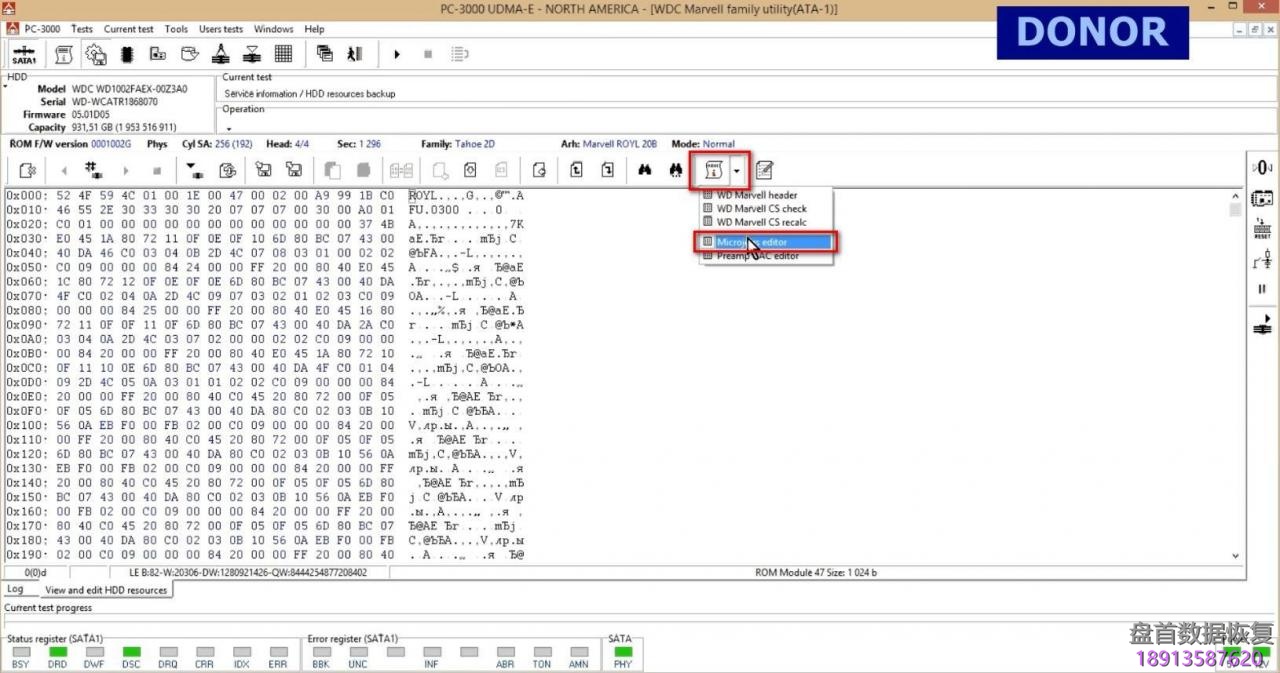Switch to the Log tab
Image resolution: width=1280 pixels, height=673 pixels.
(x=15, y=589)
